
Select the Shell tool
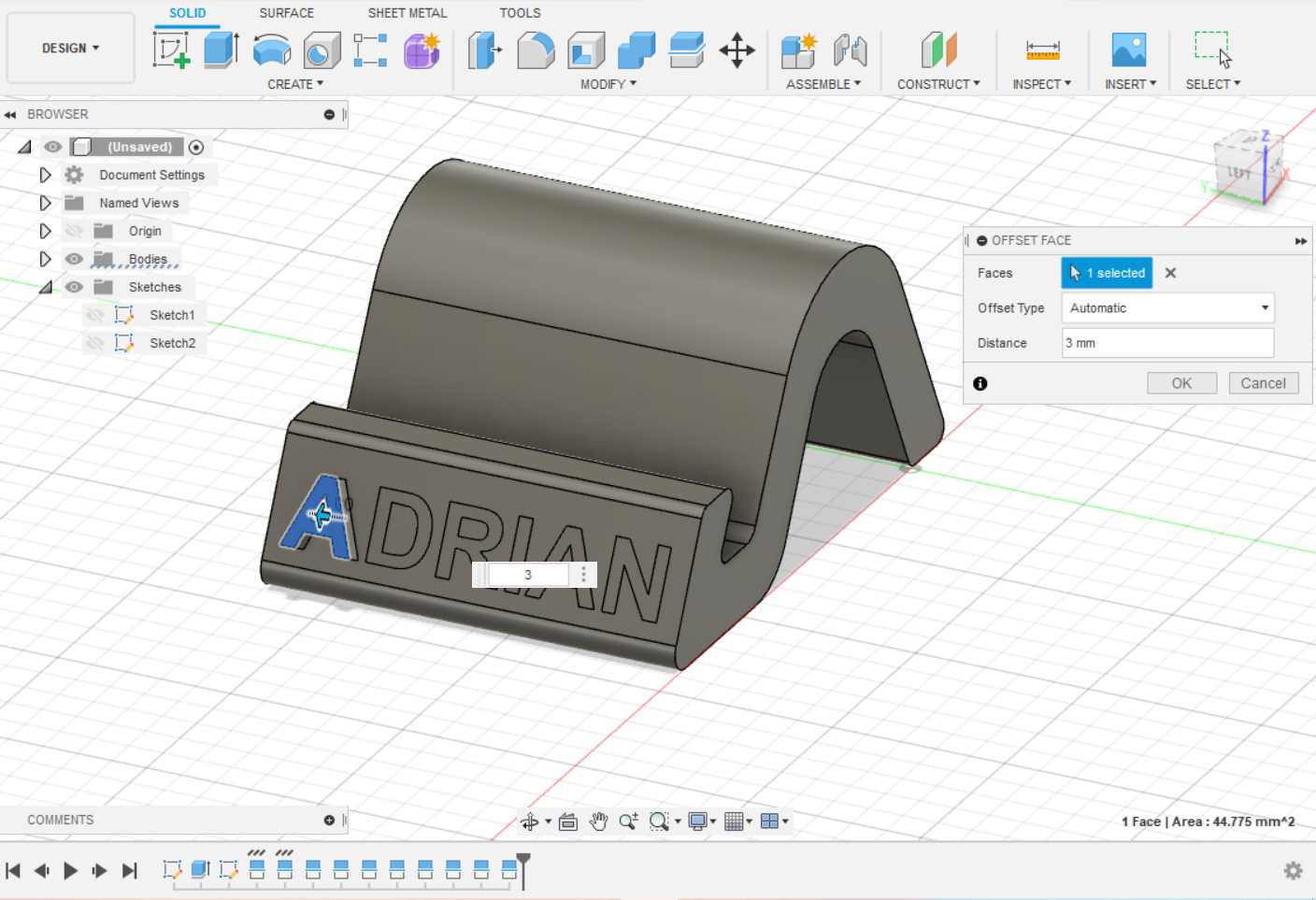tap(586, 50)
